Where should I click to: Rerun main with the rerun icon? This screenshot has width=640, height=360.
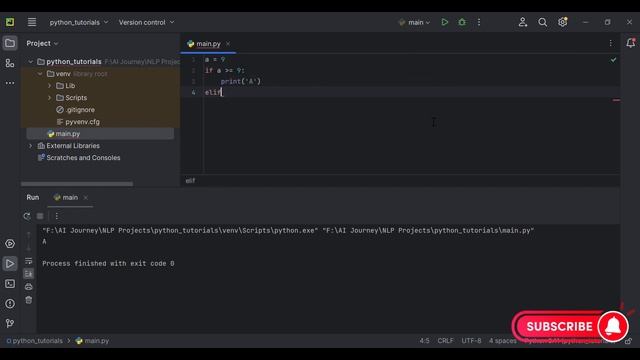(27, 216)
